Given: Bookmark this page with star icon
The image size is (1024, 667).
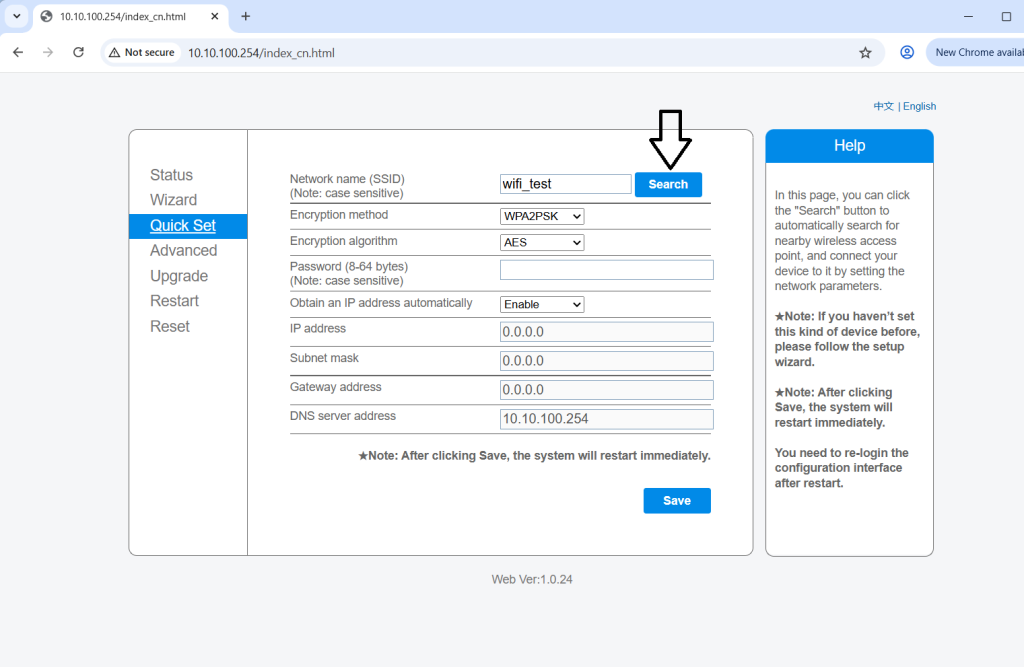Looking at the screenshot, I should click(865, 52).
